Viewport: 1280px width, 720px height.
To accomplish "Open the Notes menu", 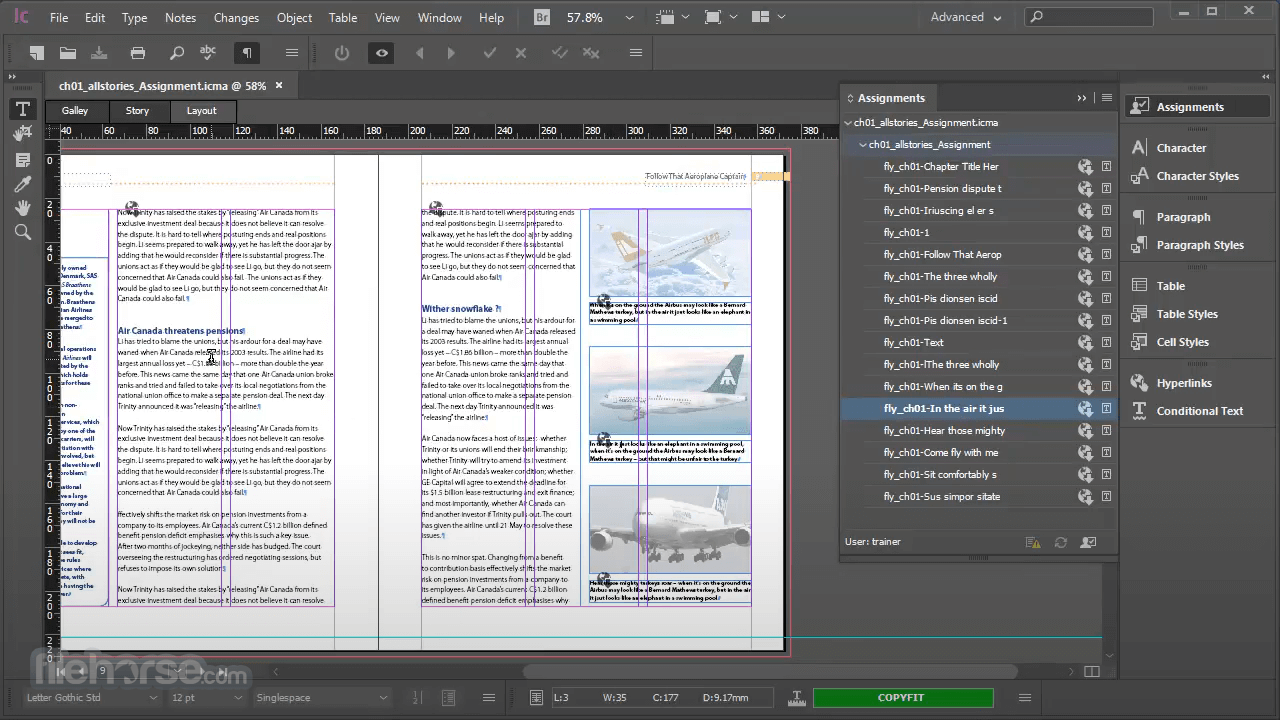I will [x=180, y=17].
